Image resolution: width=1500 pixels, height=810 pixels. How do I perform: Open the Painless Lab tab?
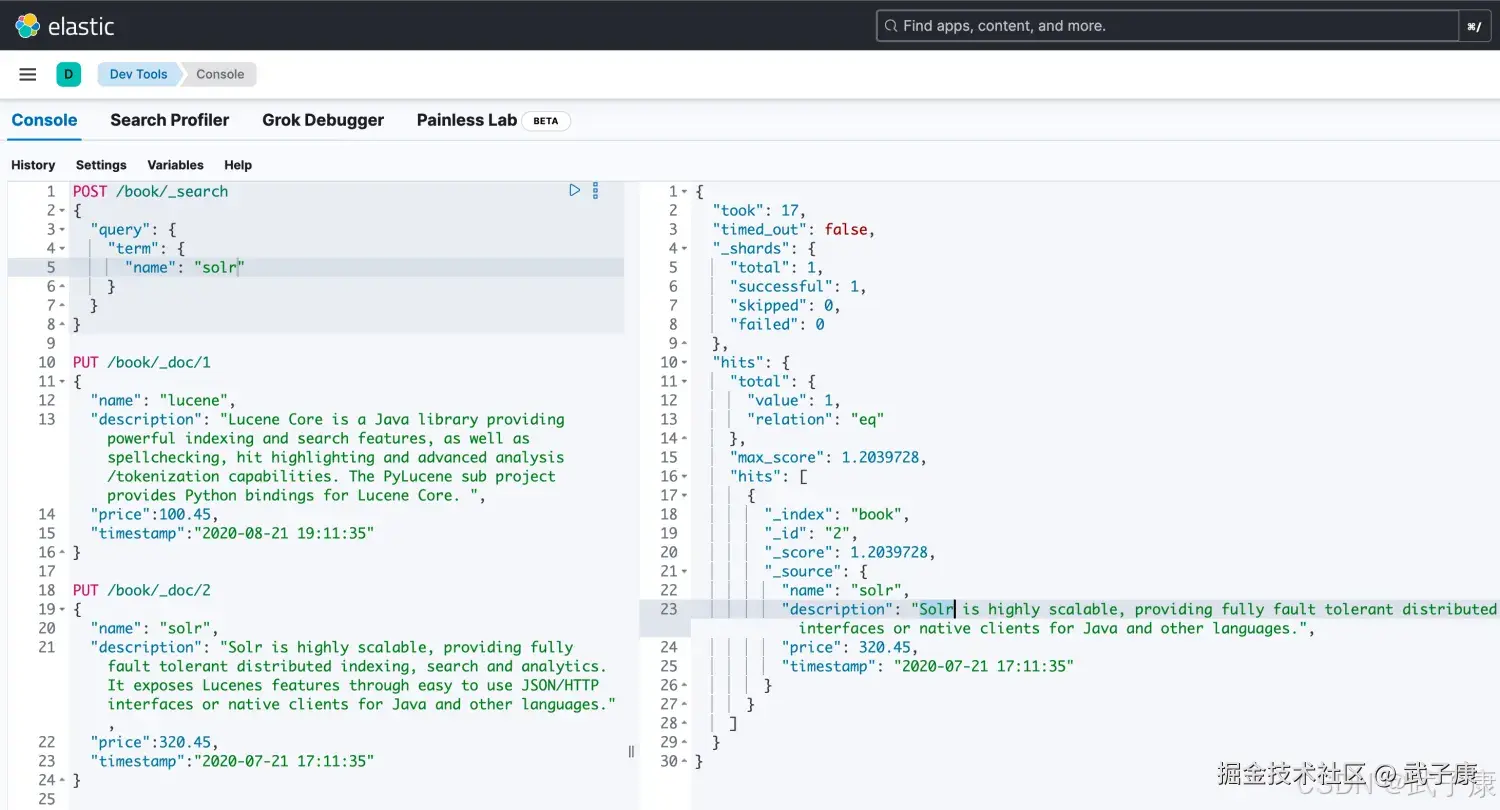[466, 120]
